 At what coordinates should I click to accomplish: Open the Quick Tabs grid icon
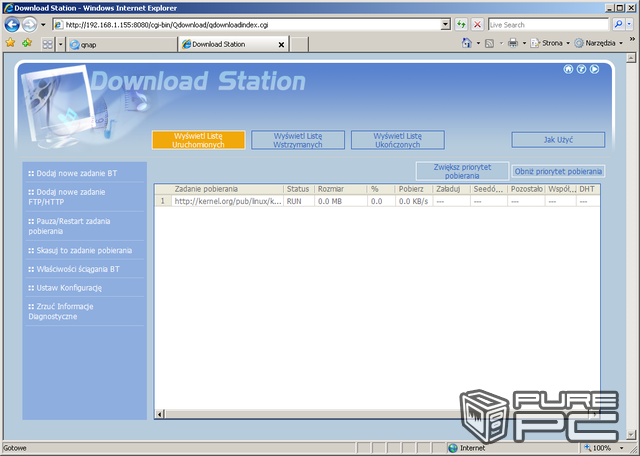pyautogui.click(x=48, y=44)
